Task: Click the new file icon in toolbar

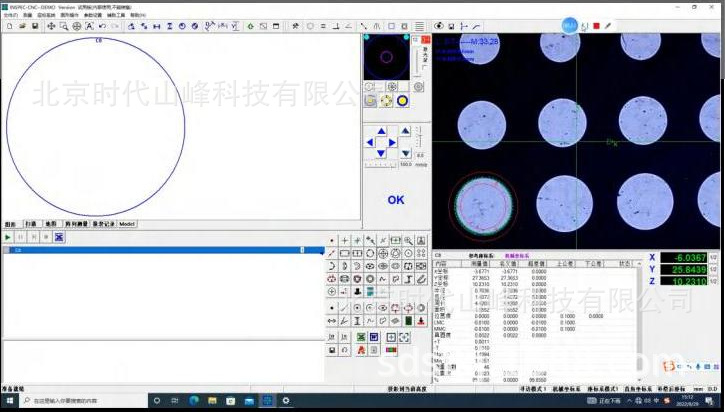Action: (8, 26)
